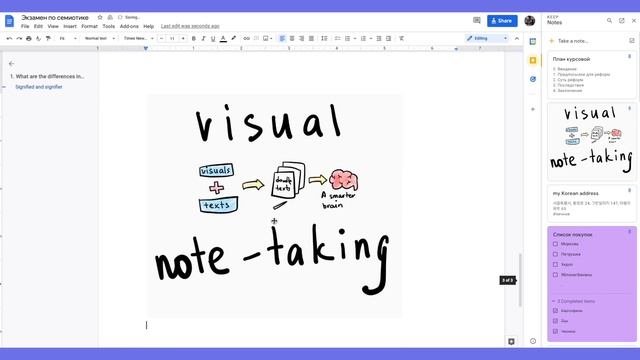Open Normal text style dropdown
Screen dimensions: 640x360
[x=99, y=38]
